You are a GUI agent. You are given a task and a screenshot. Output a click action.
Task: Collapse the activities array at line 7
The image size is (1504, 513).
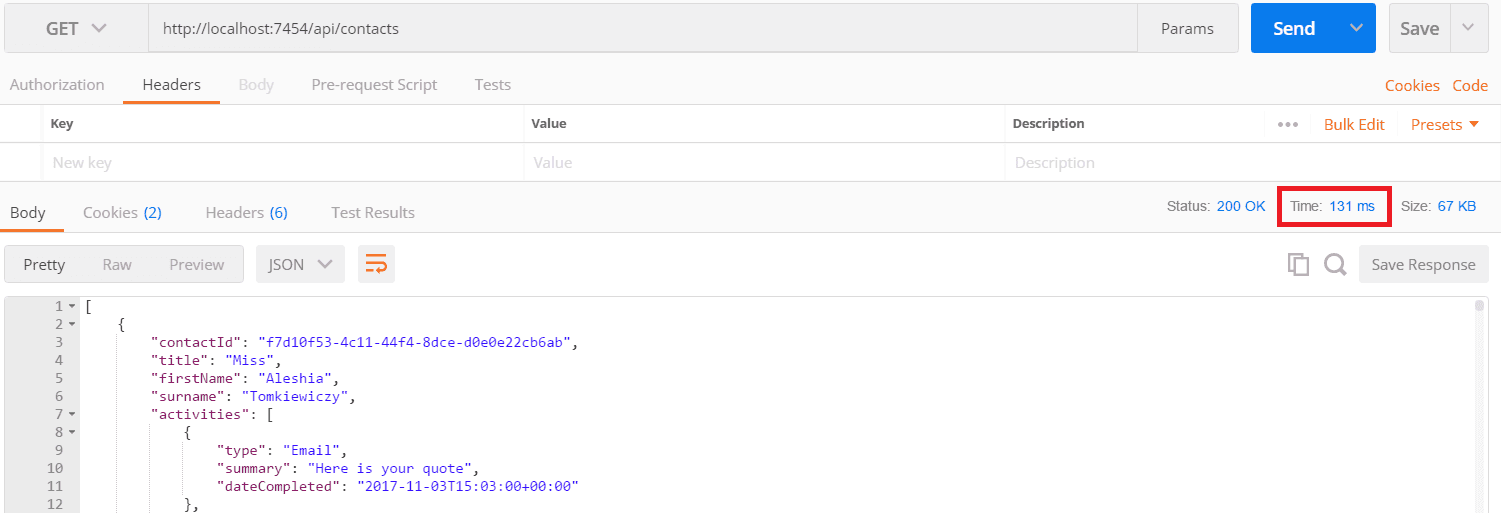point(72,414)
